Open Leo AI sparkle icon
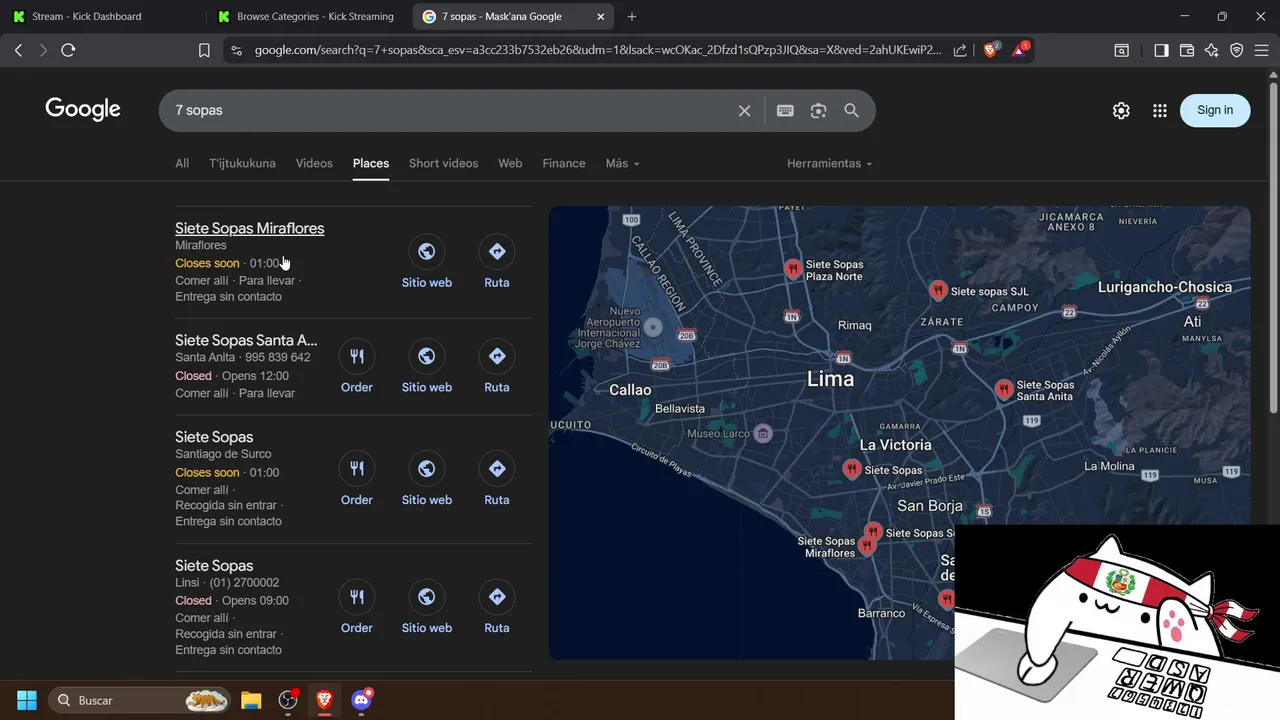 (x=1212, y=50)
